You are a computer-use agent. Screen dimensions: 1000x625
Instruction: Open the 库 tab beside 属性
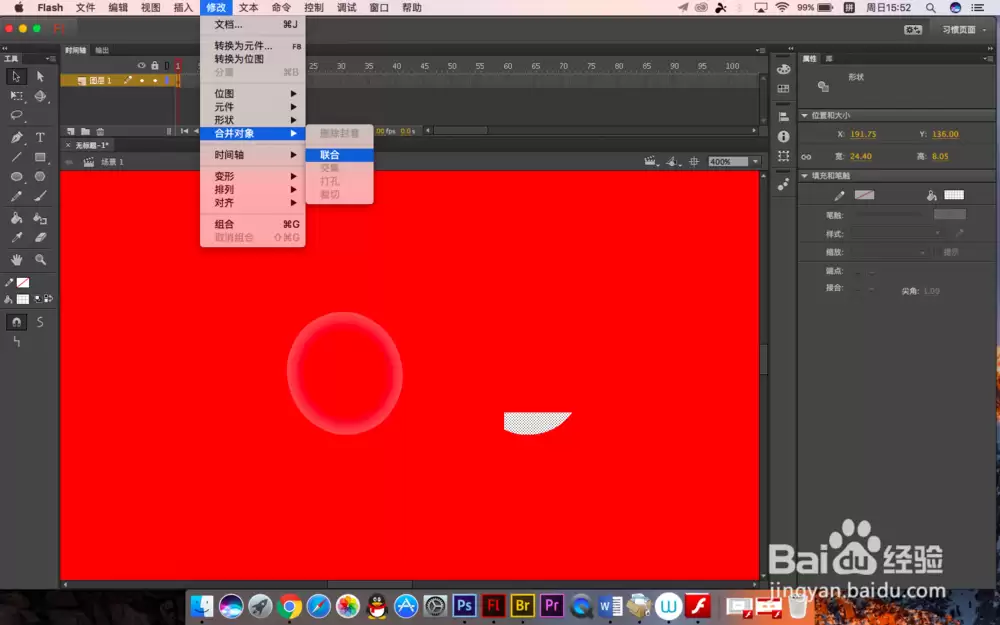click(829, 59)
